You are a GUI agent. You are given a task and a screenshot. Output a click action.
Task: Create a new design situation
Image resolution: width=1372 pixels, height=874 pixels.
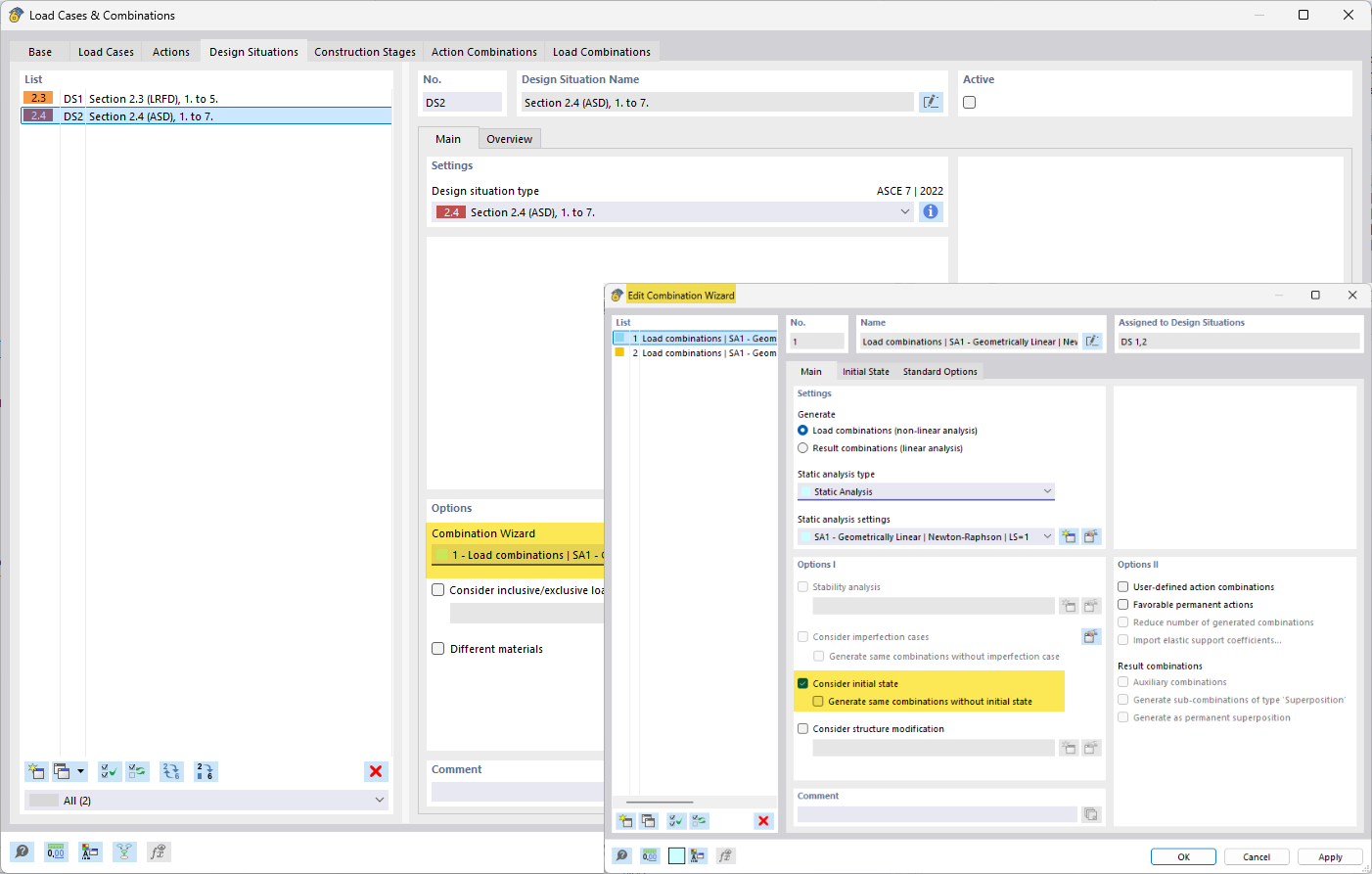point(36,771)
